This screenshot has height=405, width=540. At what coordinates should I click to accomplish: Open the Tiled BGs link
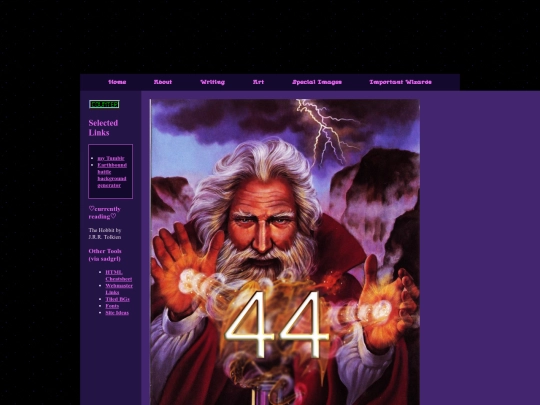click(117, 299)
